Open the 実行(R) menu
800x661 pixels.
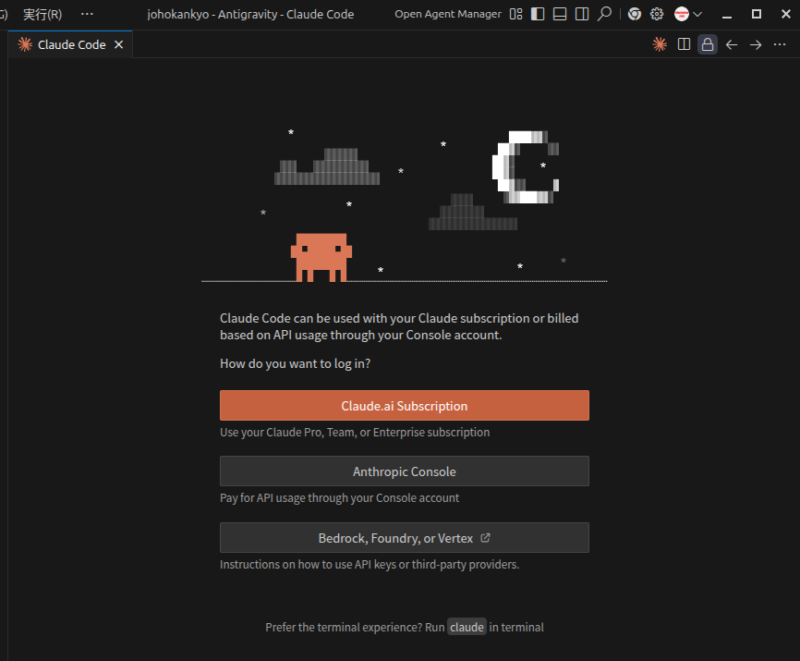(42, 14)
